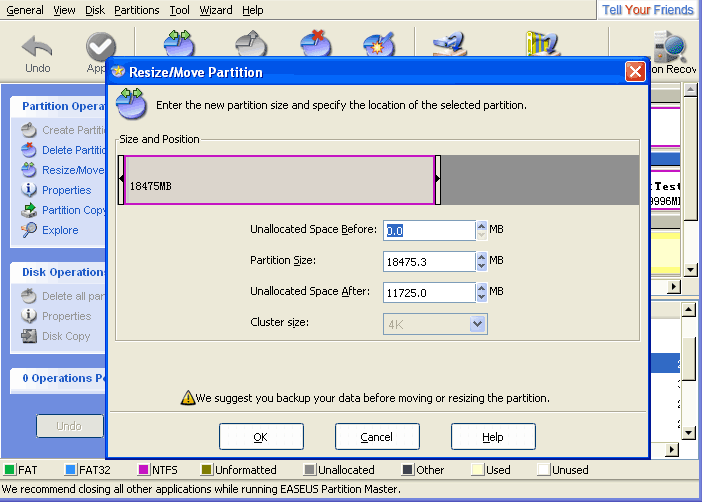Image resolution: width=702 pixels, height=502 pixels.
Task: Click the Delete Partition sidebar icon
Action: point(29,150)
